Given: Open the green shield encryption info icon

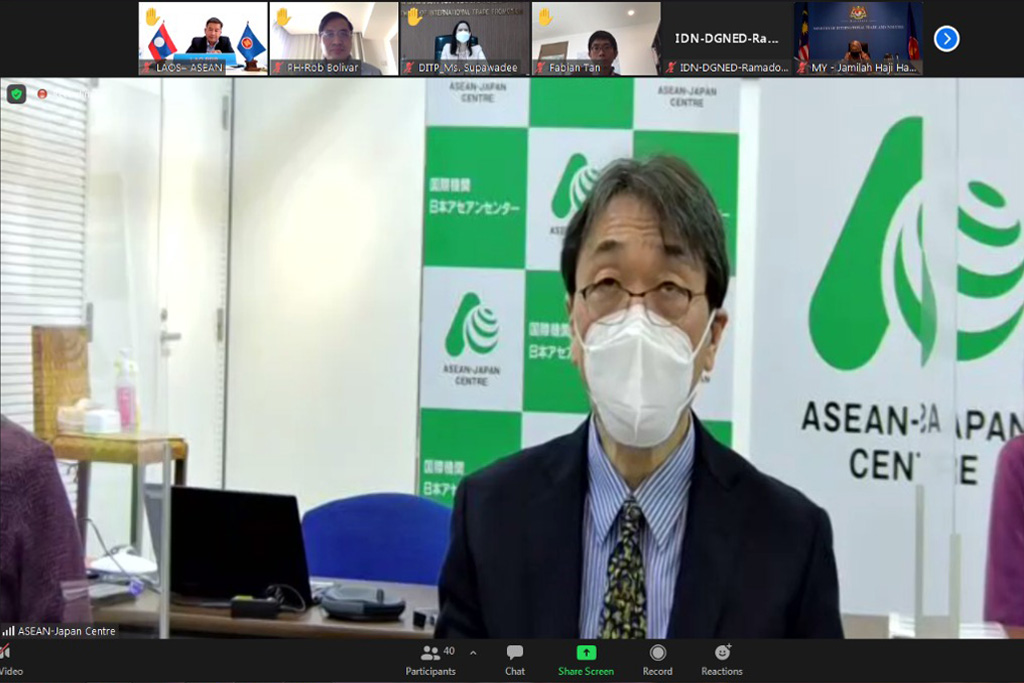Looking at the screenshot, I should coord(16,94).
